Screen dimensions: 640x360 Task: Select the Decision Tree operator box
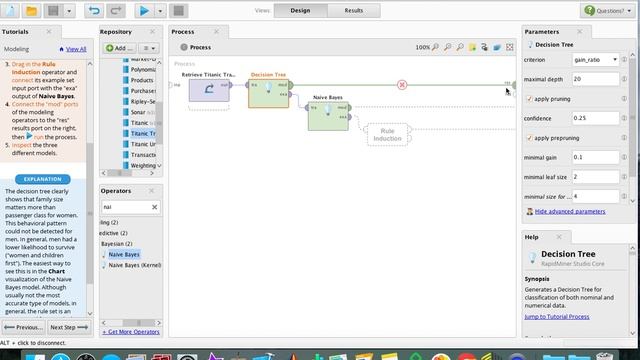click(269, 93)
